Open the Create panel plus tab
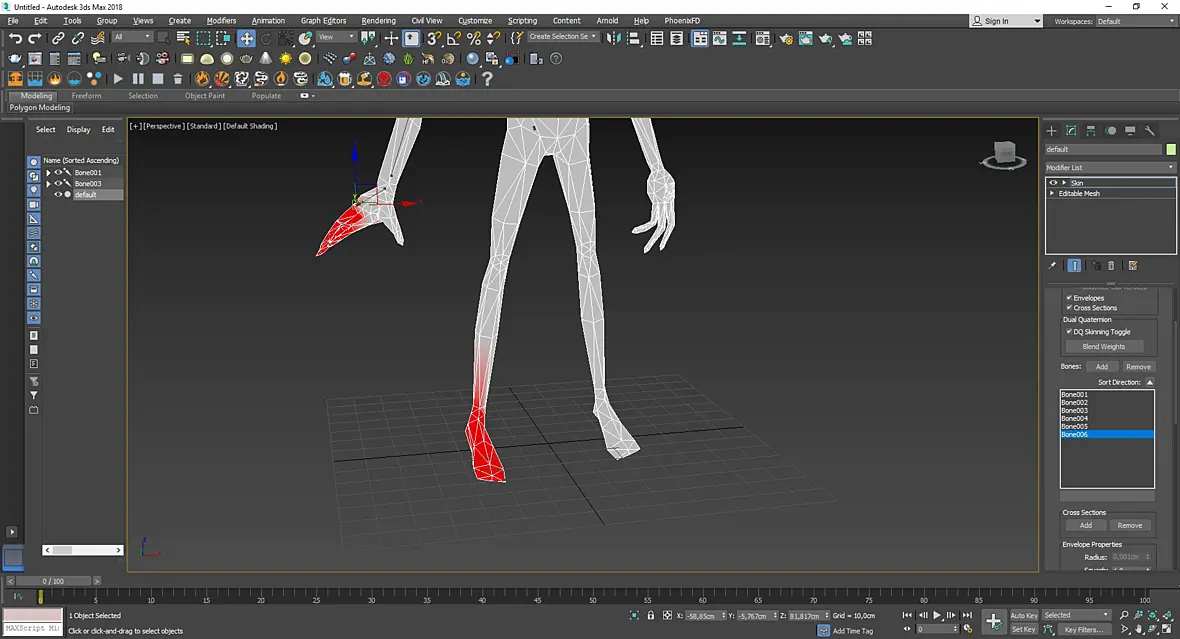 click(x=1051, y=130)
